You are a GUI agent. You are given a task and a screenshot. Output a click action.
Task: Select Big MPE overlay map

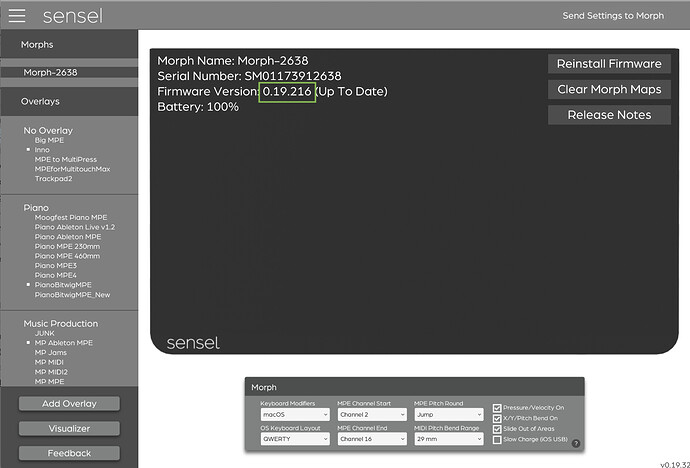coord(49,140)
